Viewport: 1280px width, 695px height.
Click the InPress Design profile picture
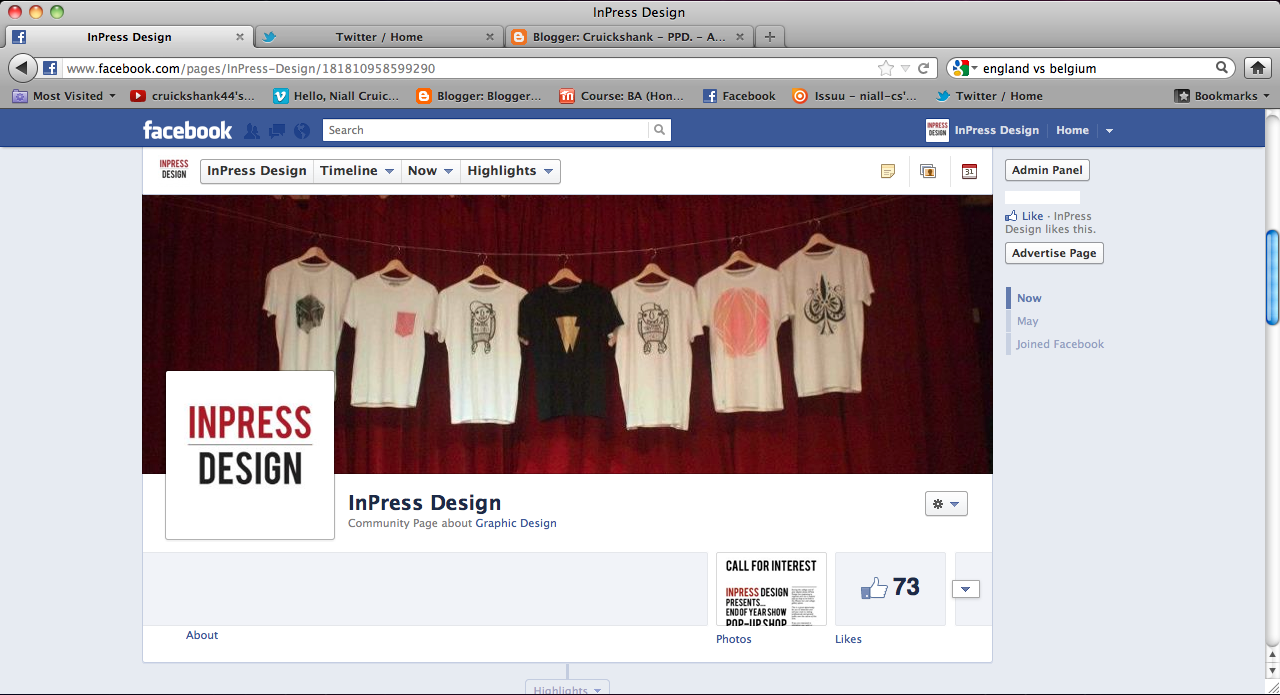point(250,455)
